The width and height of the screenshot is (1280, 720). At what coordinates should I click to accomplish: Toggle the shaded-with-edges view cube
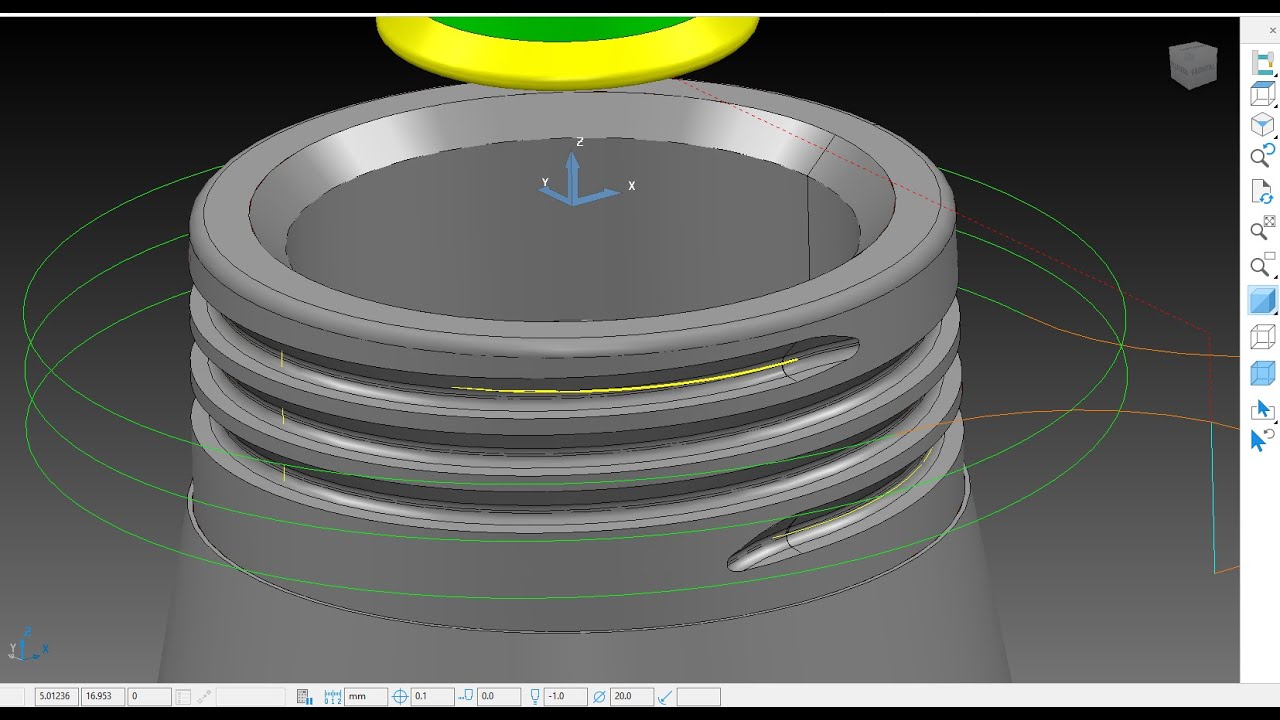(x=1263, y=373)
